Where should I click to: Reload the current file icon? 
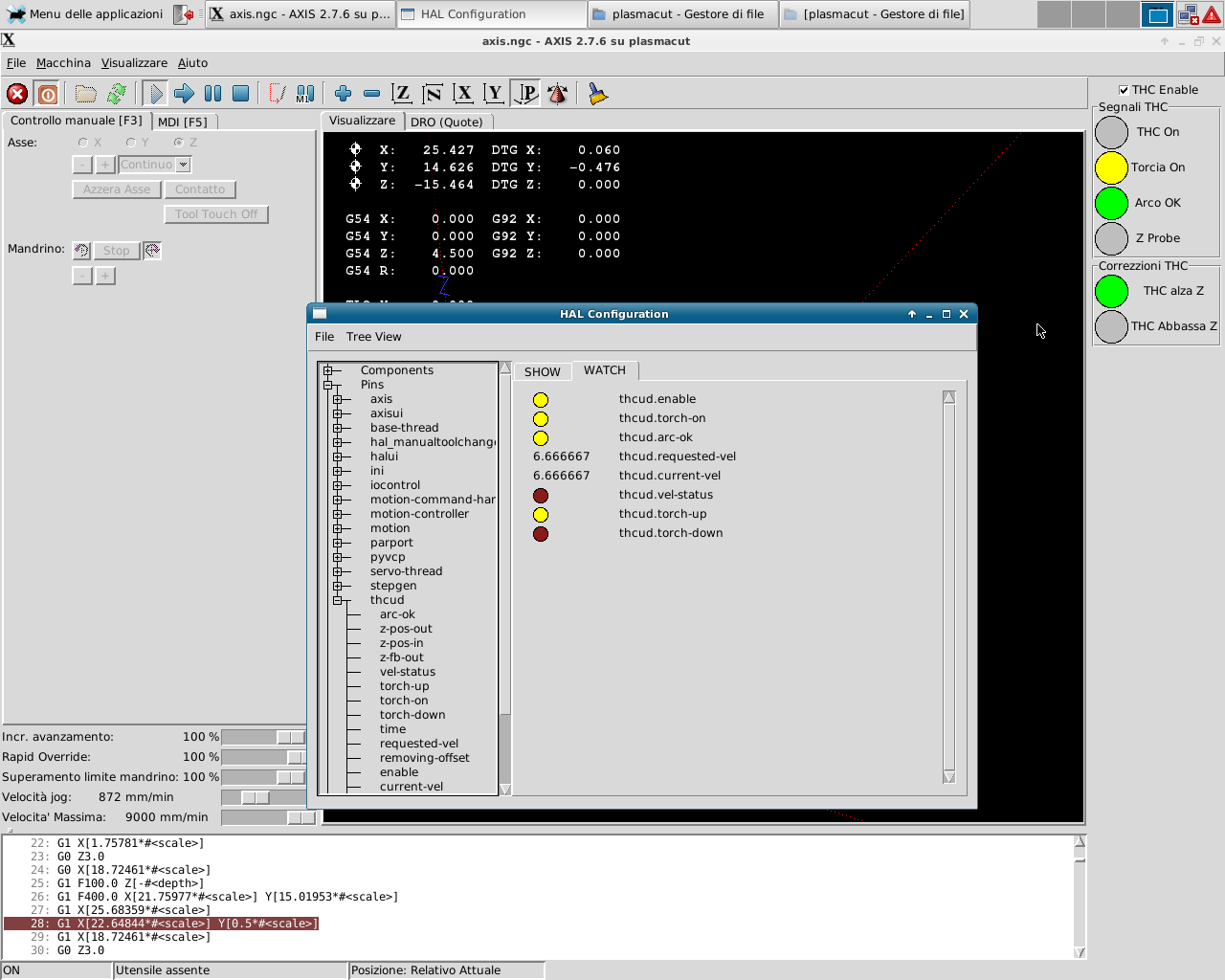(117, 94)
